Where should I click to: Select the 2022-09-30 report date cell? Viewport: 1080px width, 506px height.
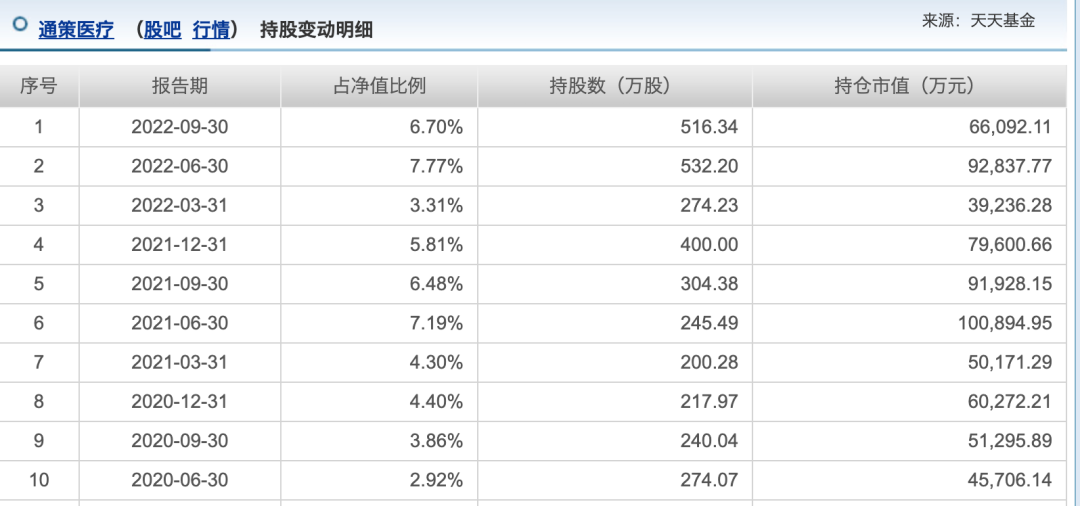(x=180, y=127)
